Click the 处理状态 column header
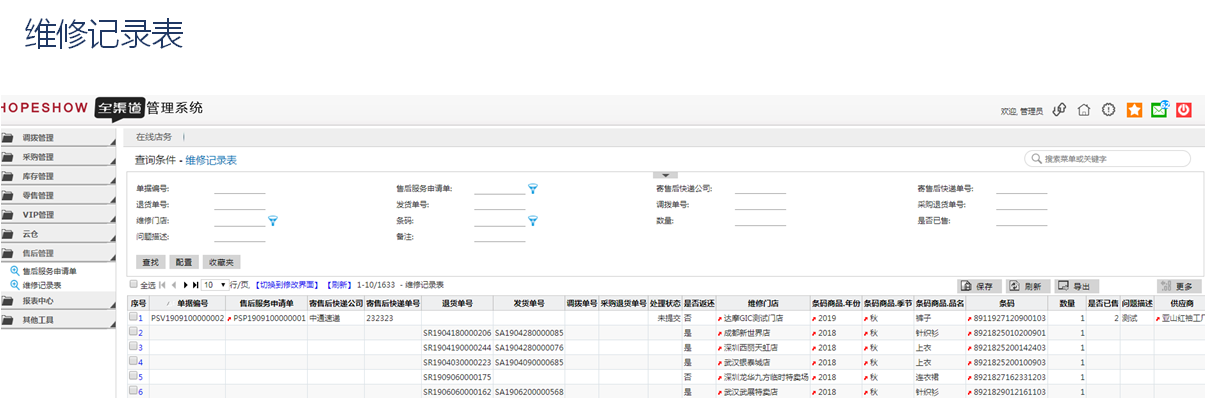 click(x=664, y=302)
